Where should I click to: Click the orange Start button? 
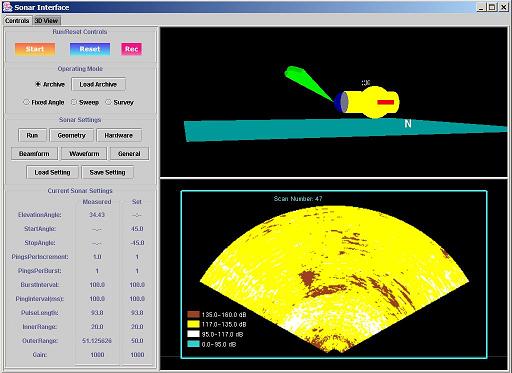point(35,49)
